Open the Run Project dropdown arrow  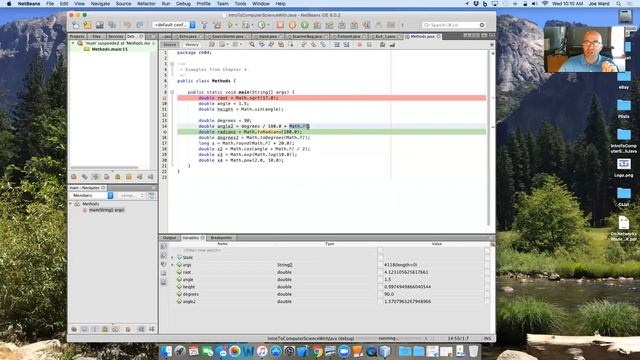[236, 25]
